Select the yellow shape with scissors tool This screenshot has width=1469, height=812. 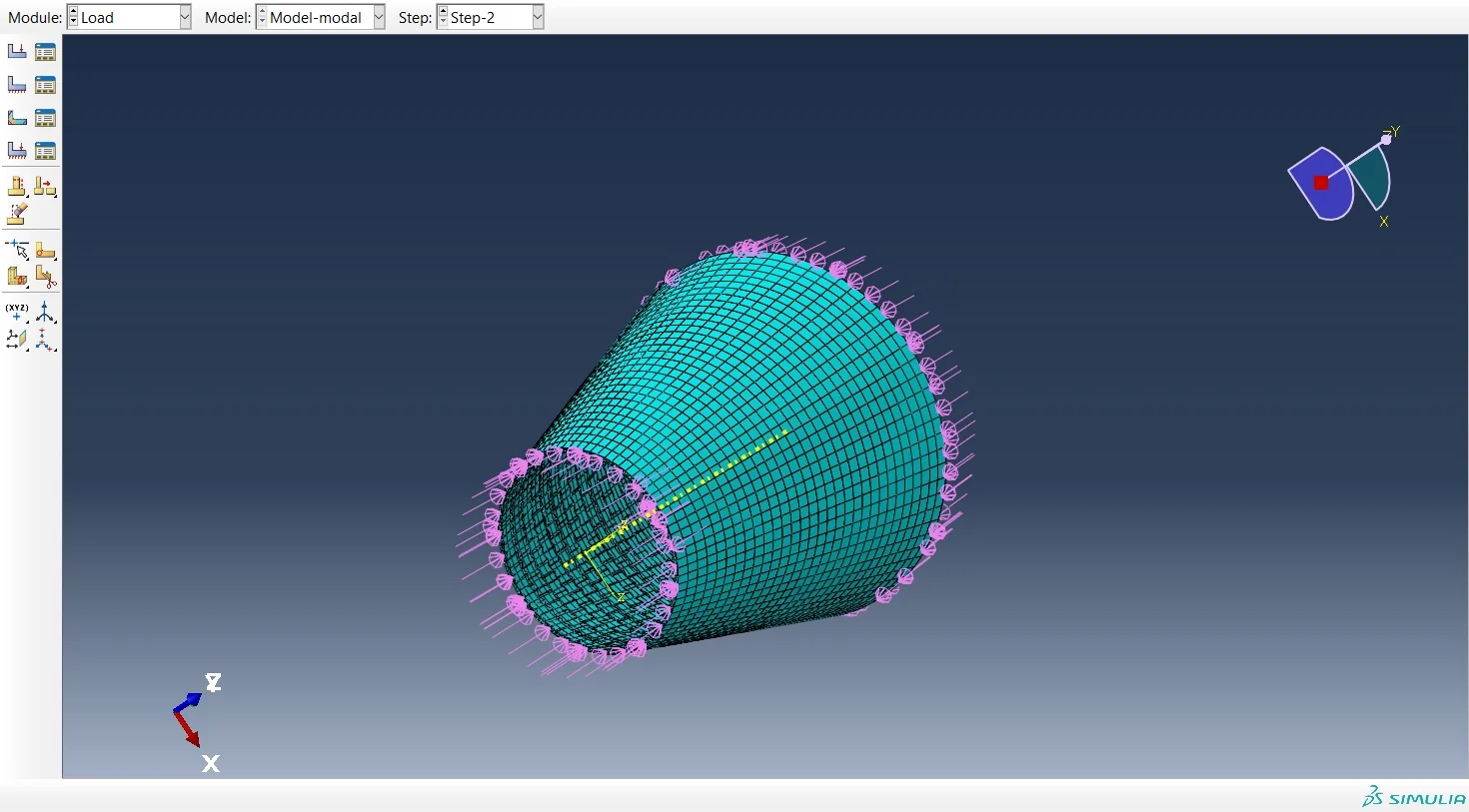click(45, 277)
